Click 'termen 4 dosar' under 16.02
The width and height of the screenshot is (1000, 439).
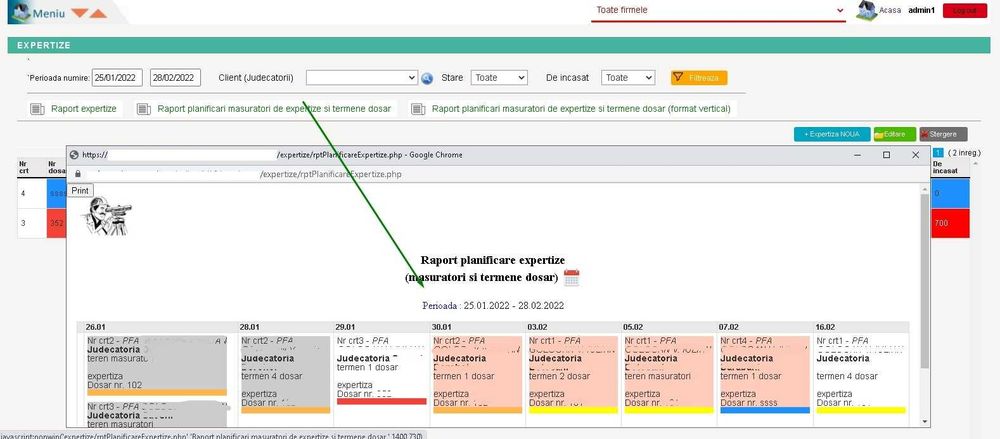click(x=847, y=376)
